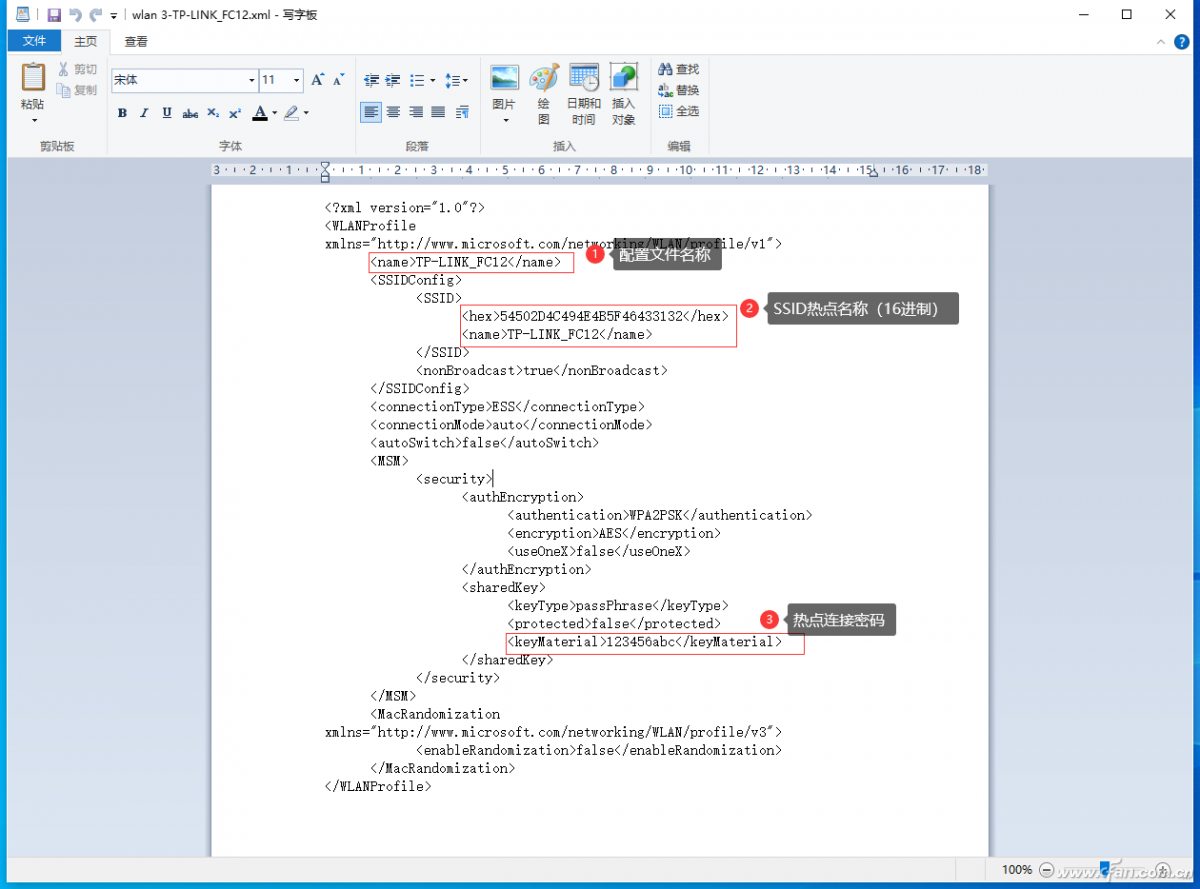Click the increase indent icon
The image size is (1200, 889).
[x=393, y=80]
